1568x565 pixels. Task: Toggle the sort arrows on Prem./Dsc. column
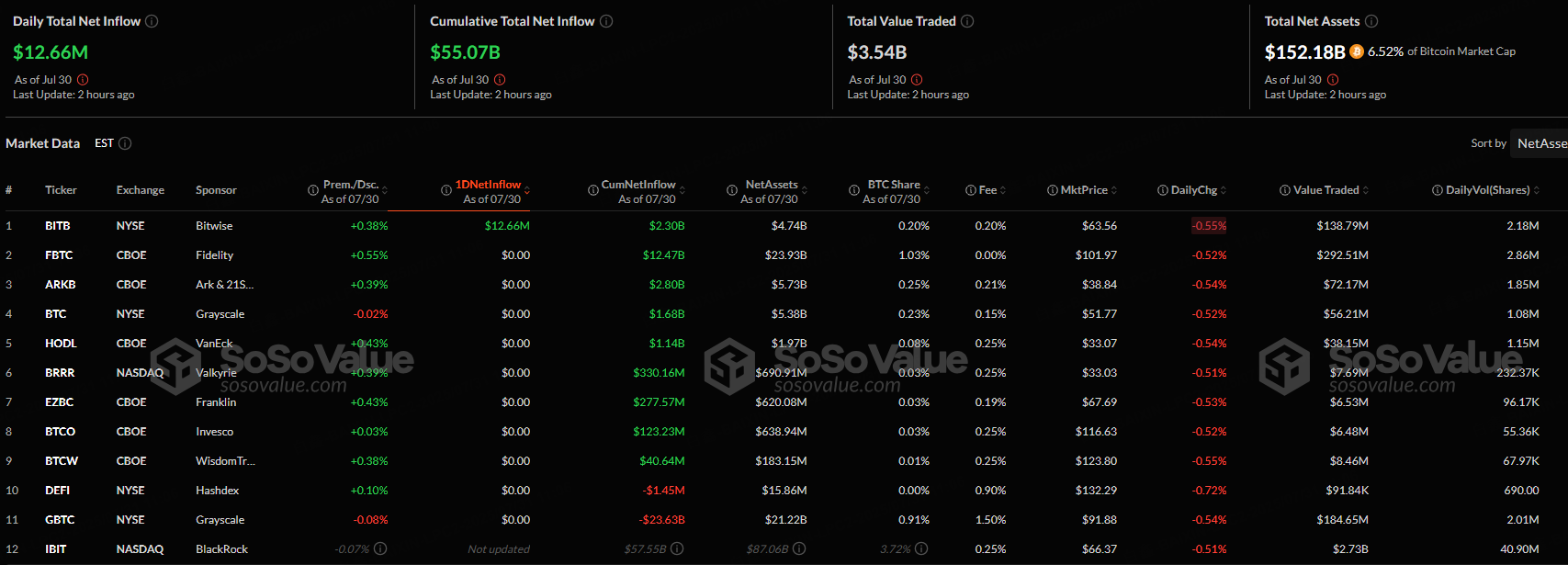pos(385,190)
